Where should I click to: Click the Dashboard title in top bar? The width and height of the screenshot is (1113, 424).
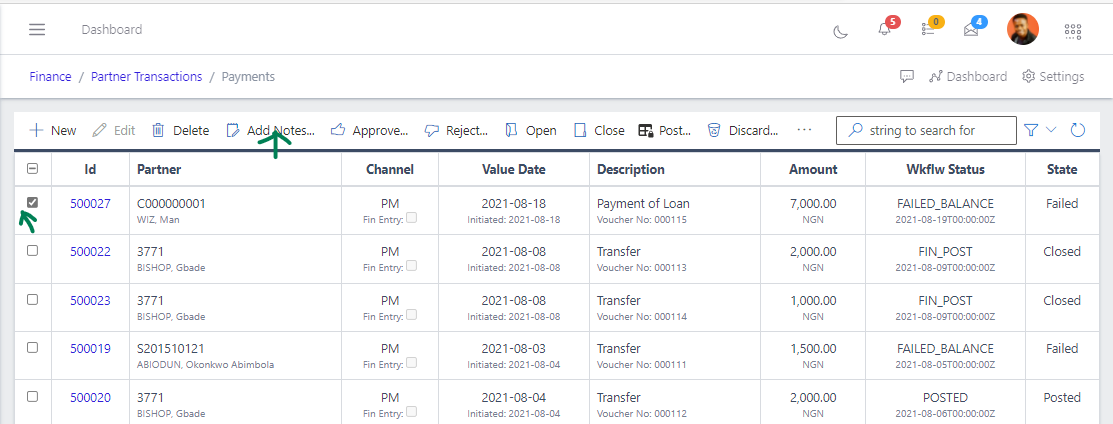(x=111, y=30)
